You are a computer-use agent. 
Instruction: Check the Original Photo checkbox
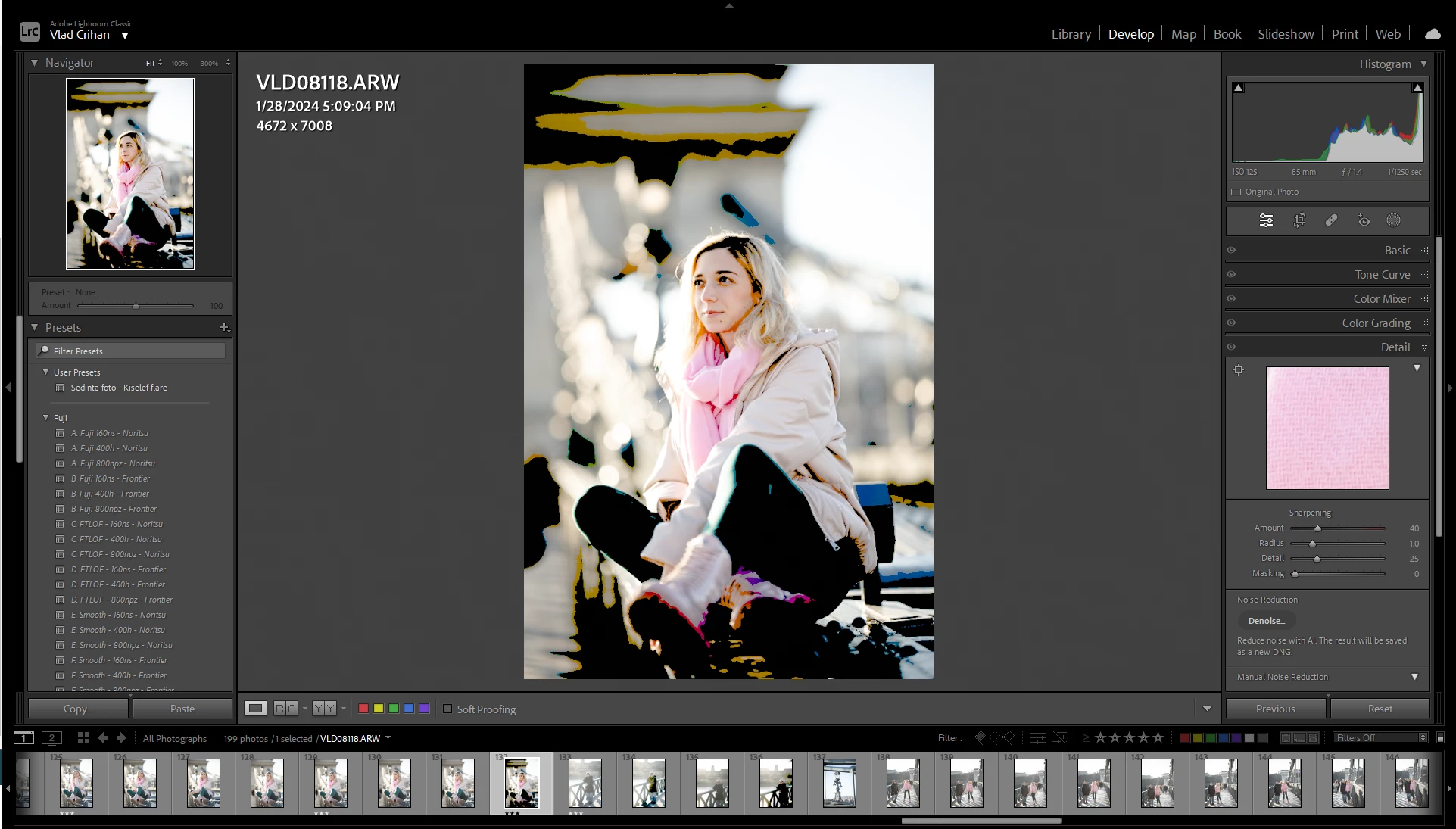click(1236, 192)
